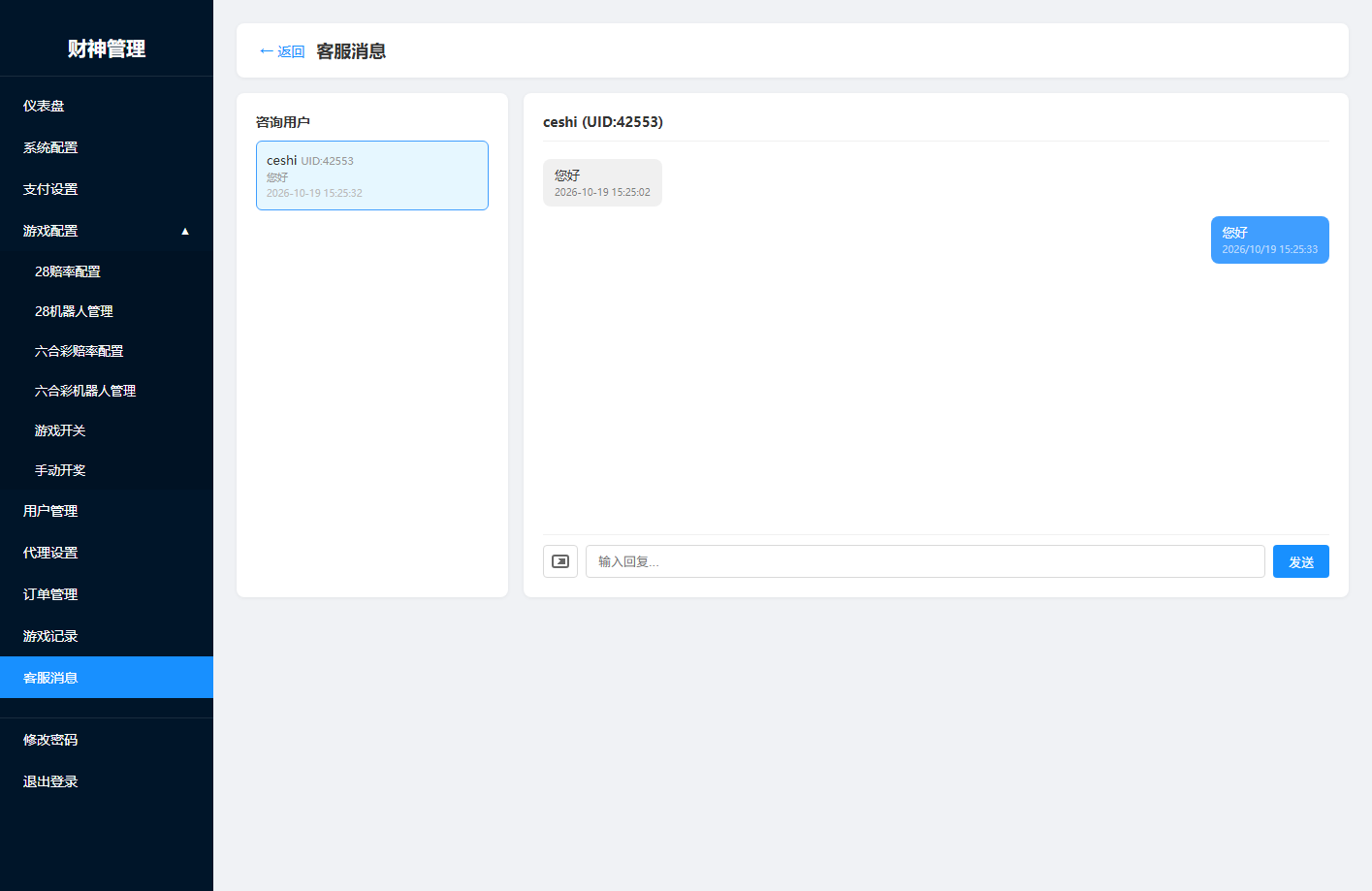Click the received 您好 message at 15:25:02
1372x891 pixels.
[602, 182]
